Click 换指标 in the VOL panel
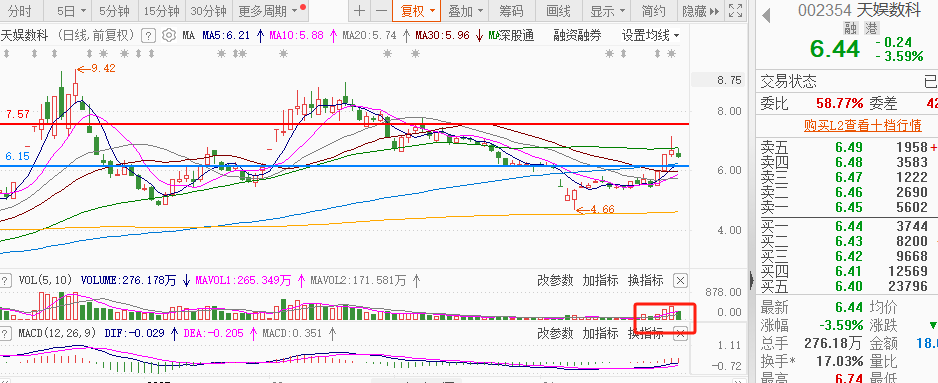This screenshot has height=383, width=938. (645, 280)
